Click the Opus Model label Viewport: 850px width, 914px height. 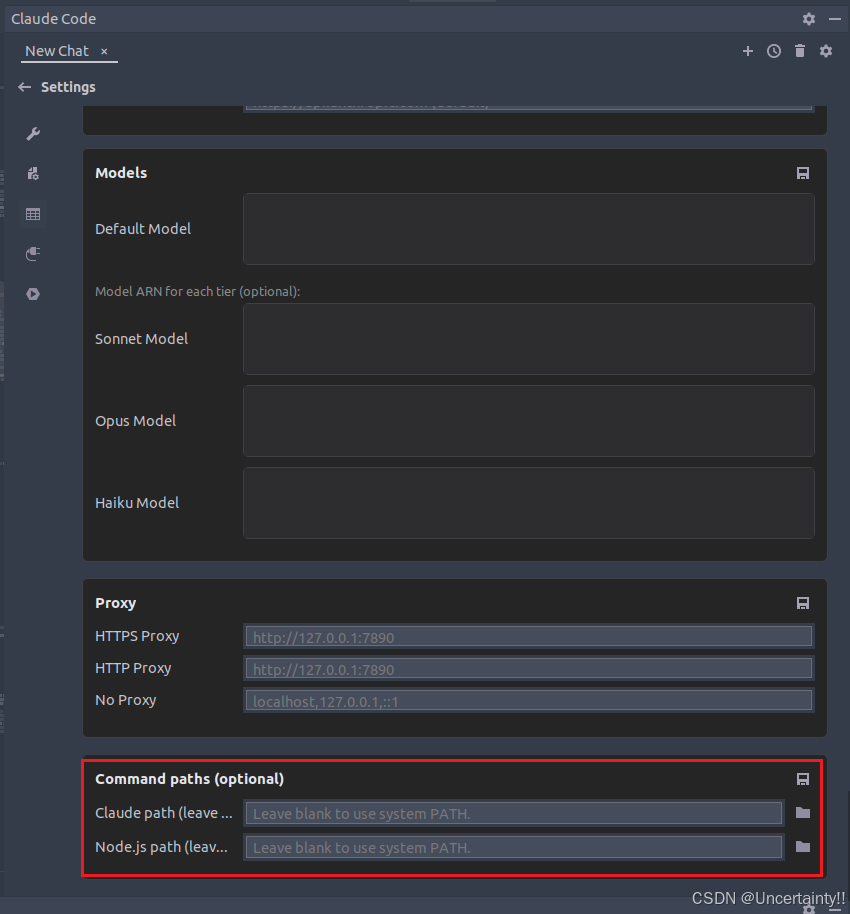pyautogui.click(x=135, y=421)
